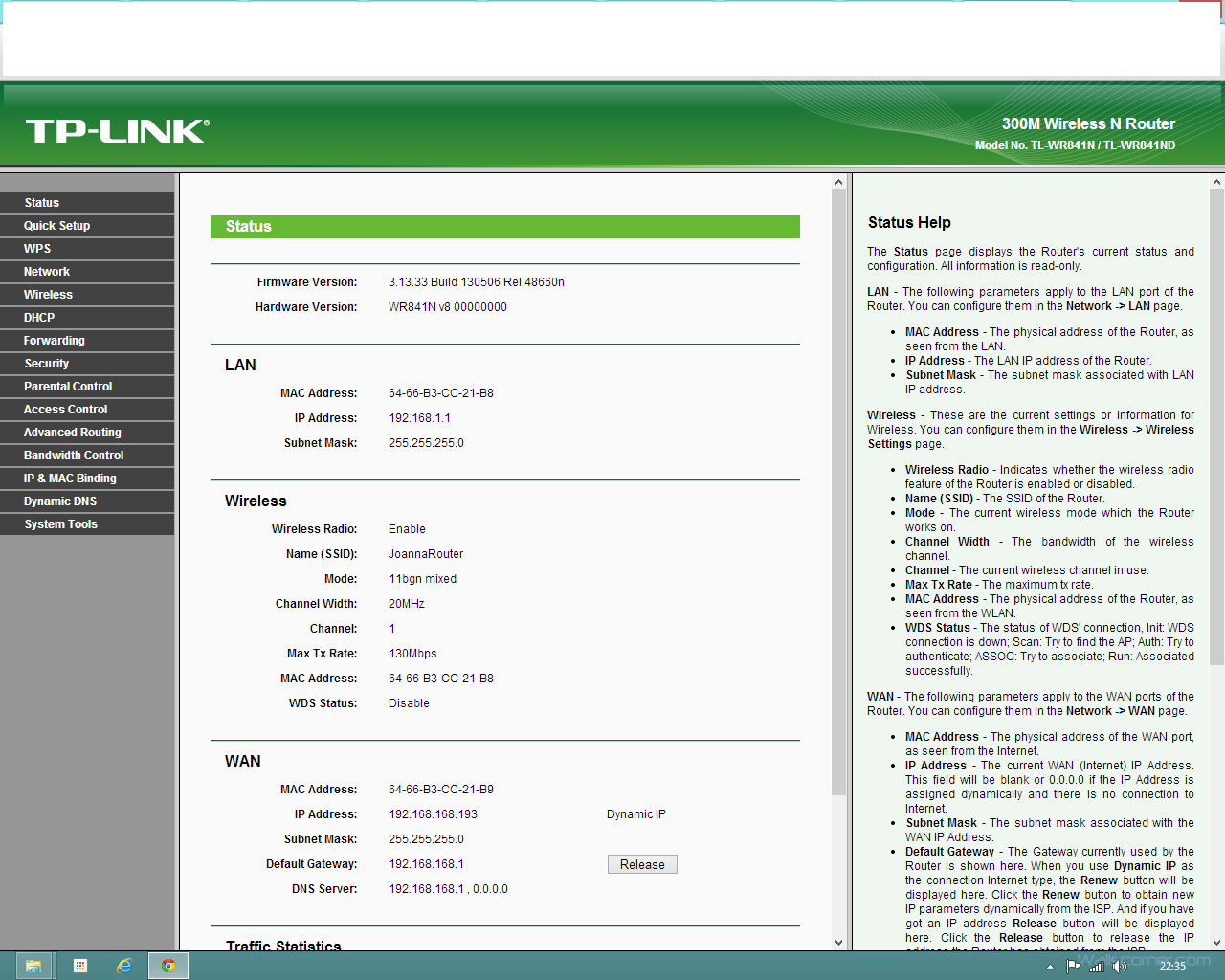
Task: Click the channel width value 20MHz
Action: 407,604
